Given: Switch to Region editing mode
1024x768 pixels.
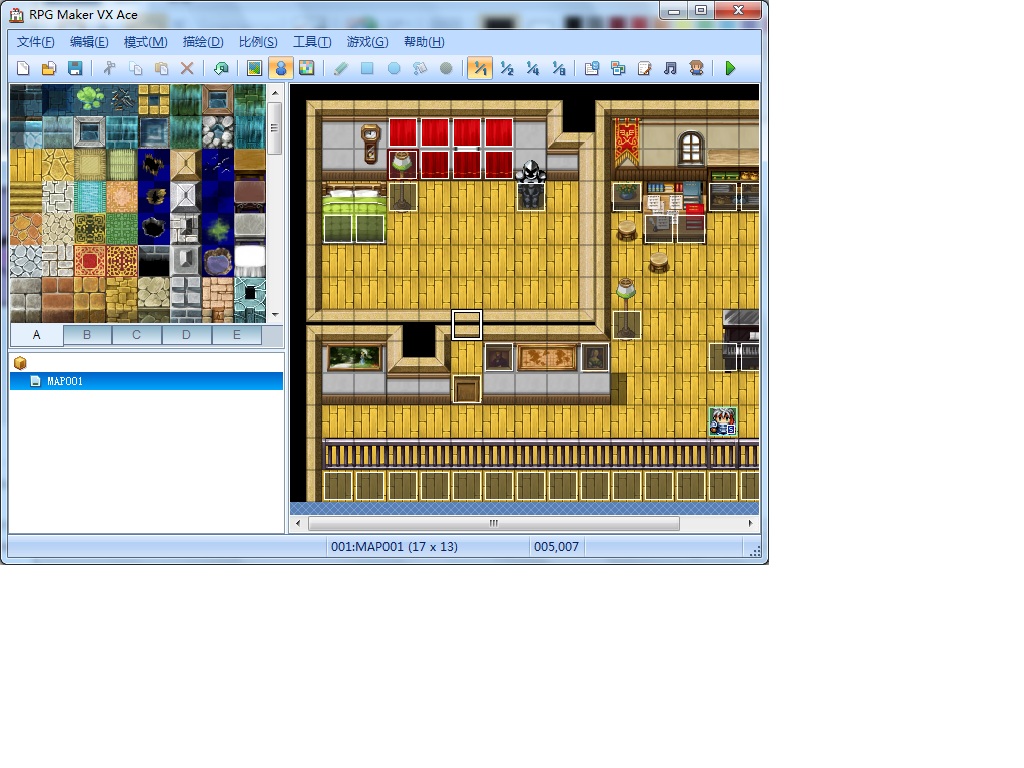Looking at the screenshot, I should pos(307,68).
